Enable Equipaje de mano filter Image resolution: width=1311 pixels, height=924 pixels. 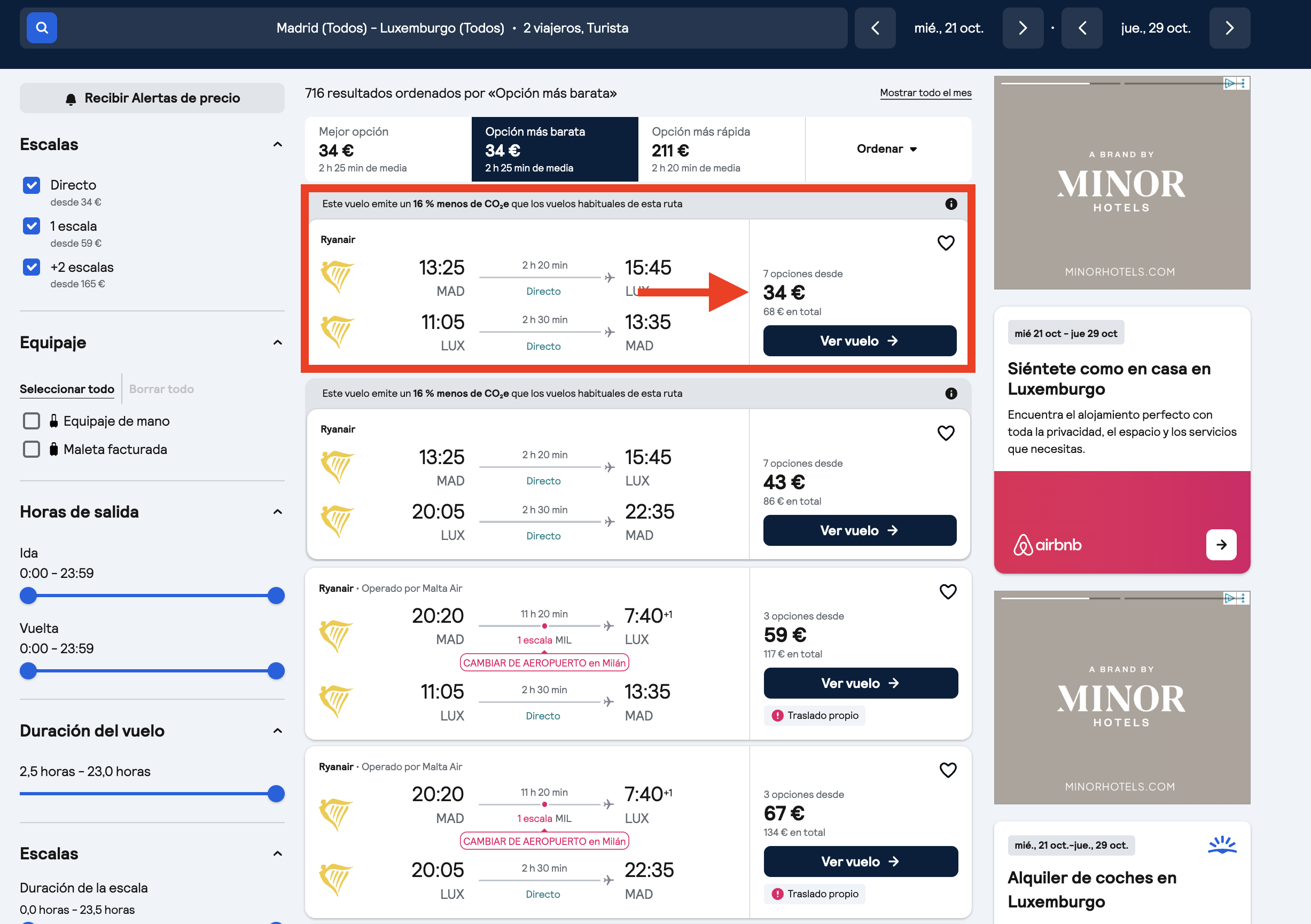32,421
